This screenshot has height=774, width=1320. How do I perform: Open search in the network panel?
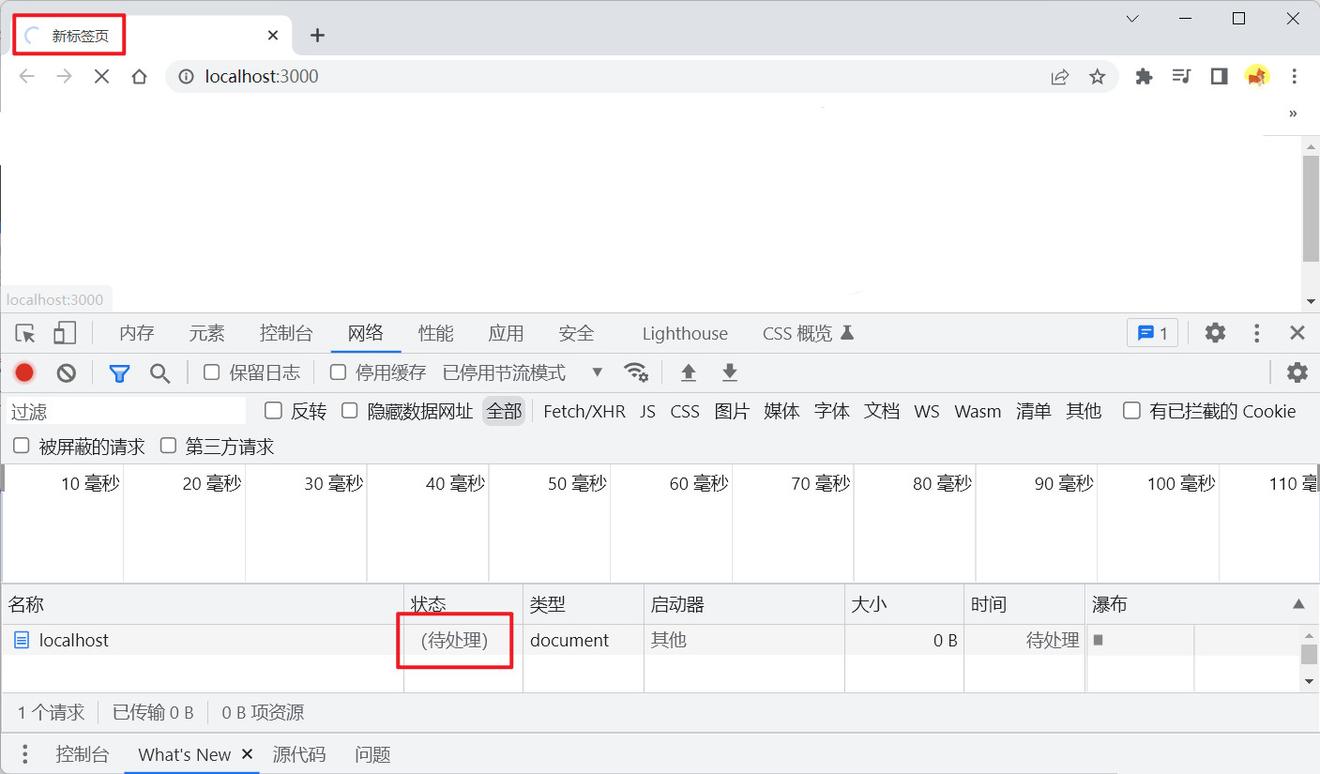(x=160, y=373)
